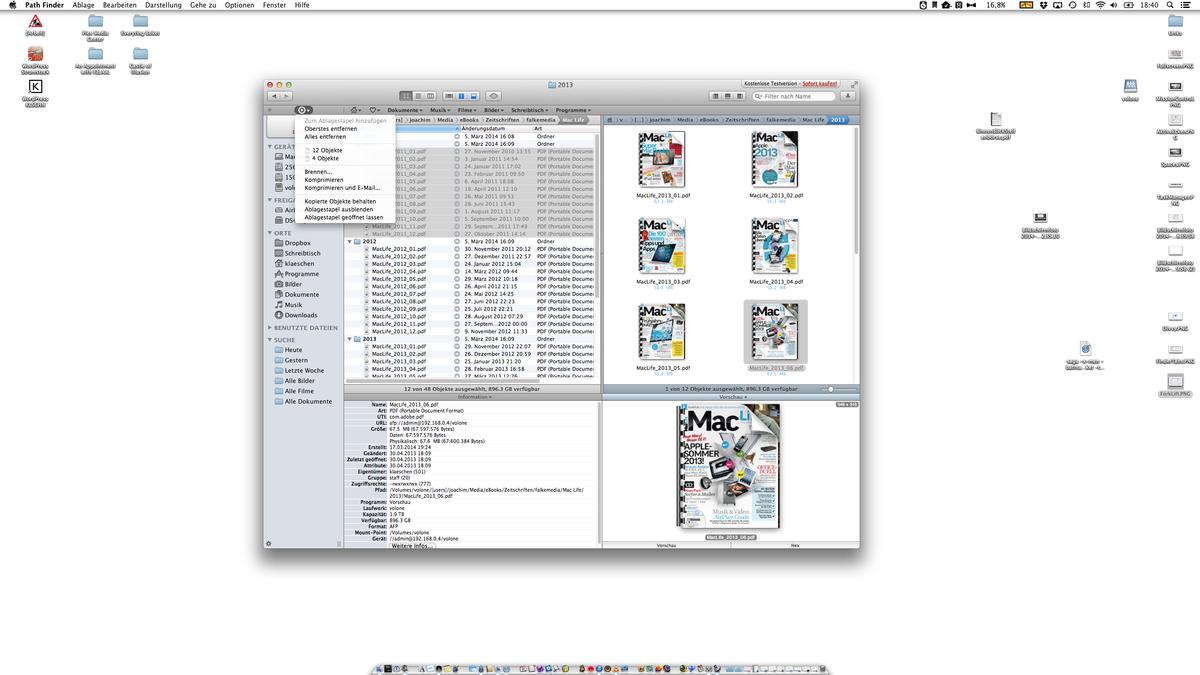Open the home icon favorites dropdown
The width and height of the screenshot is (1200, 675).
tap(356, 110)
